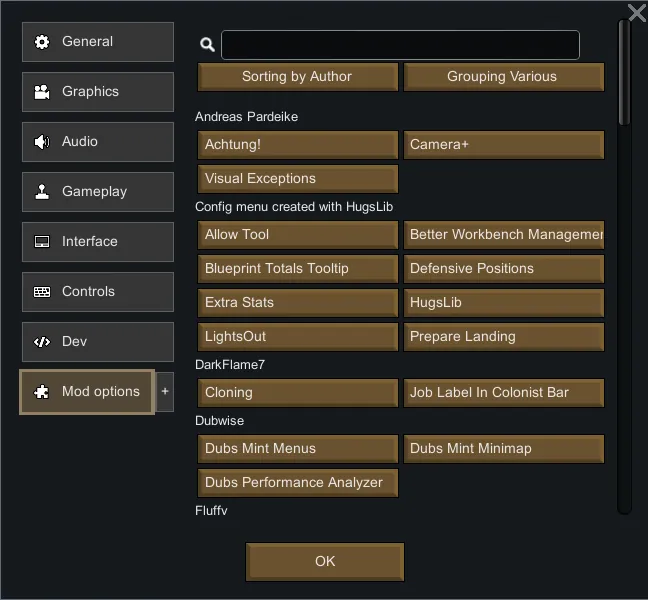Screen dimensions: 648x600
Task: Open Achtung! mod settings
Action: (298, 145)
